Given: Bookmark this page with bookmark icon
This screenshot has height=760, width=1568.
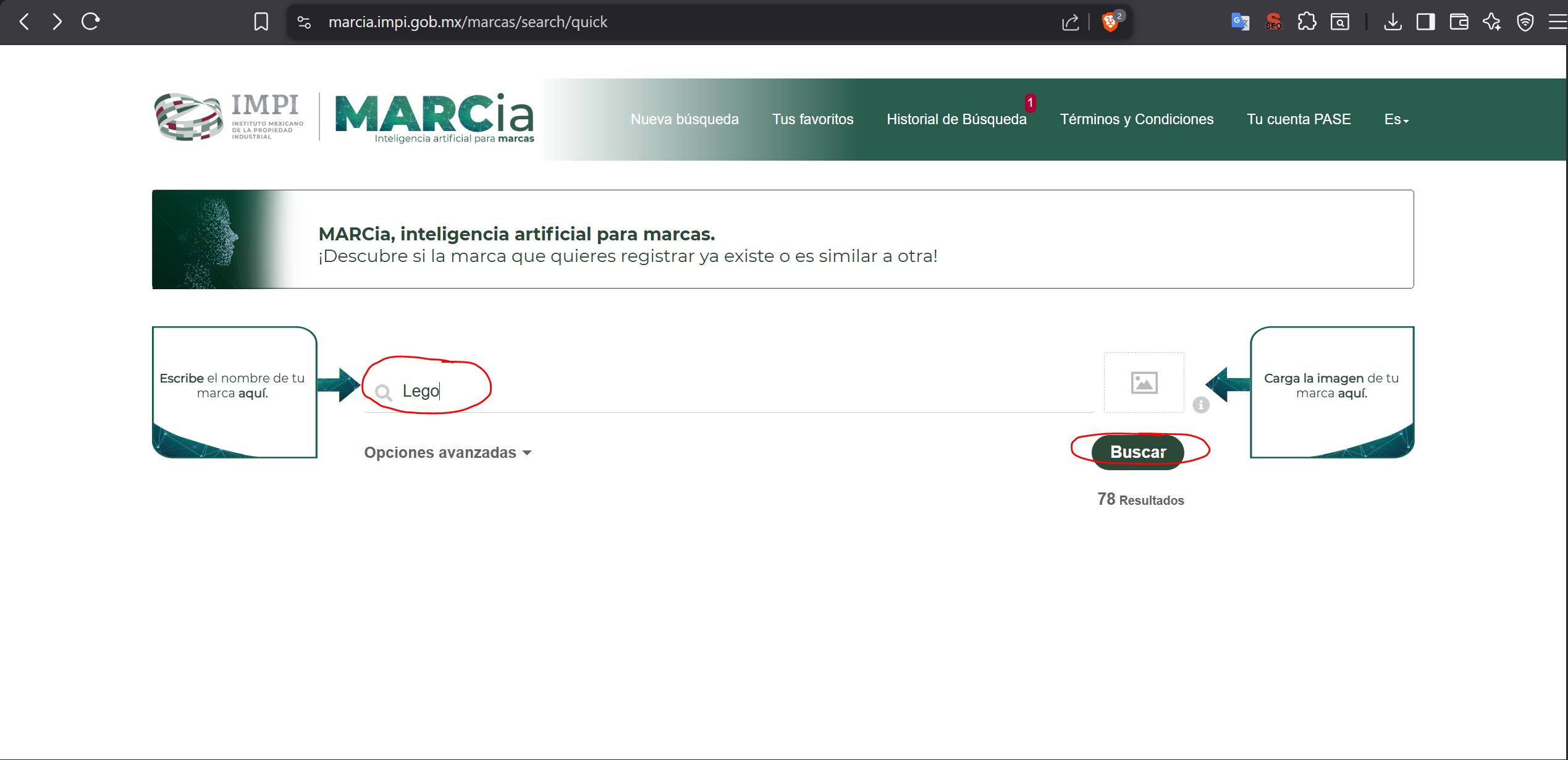Looking at the screenshot, I should 261,22.
